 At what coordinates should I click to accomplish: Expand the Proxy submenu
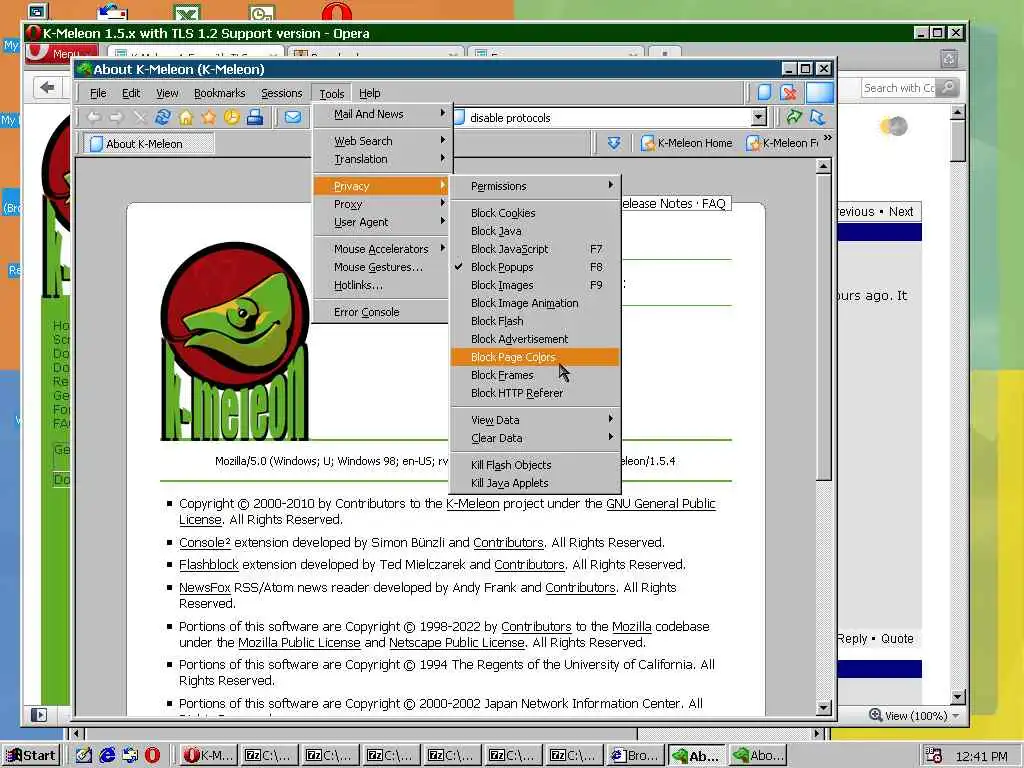coord(381,204)
